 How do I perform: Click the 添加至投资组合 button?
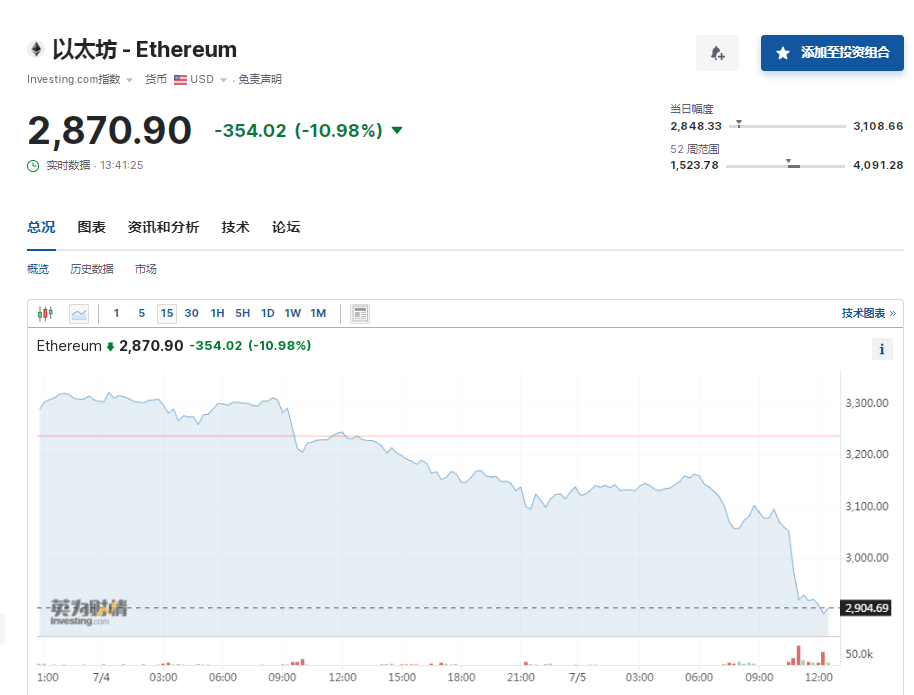click(x=831, y=52)
